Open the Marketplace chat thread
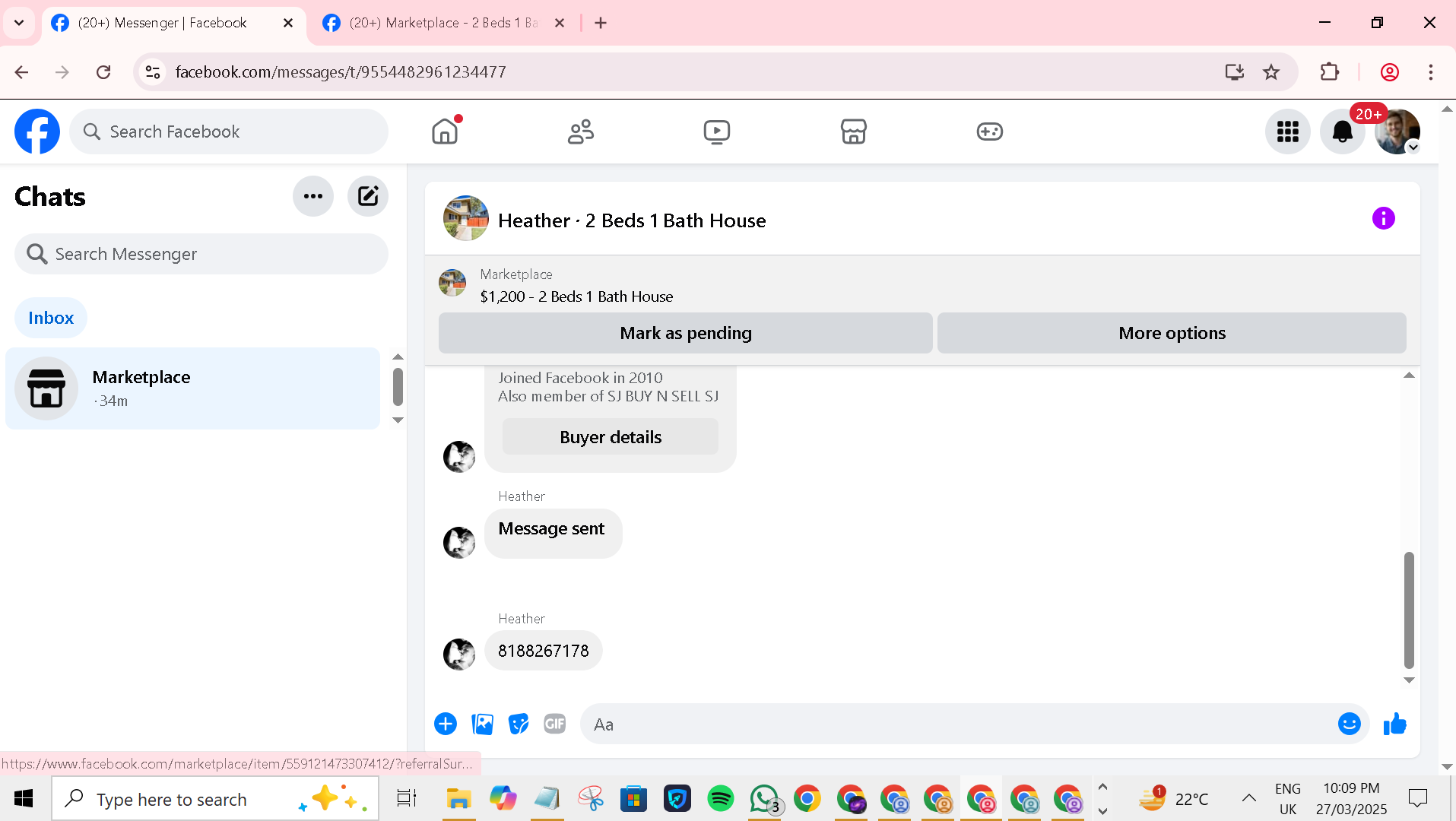 (192, 388)
